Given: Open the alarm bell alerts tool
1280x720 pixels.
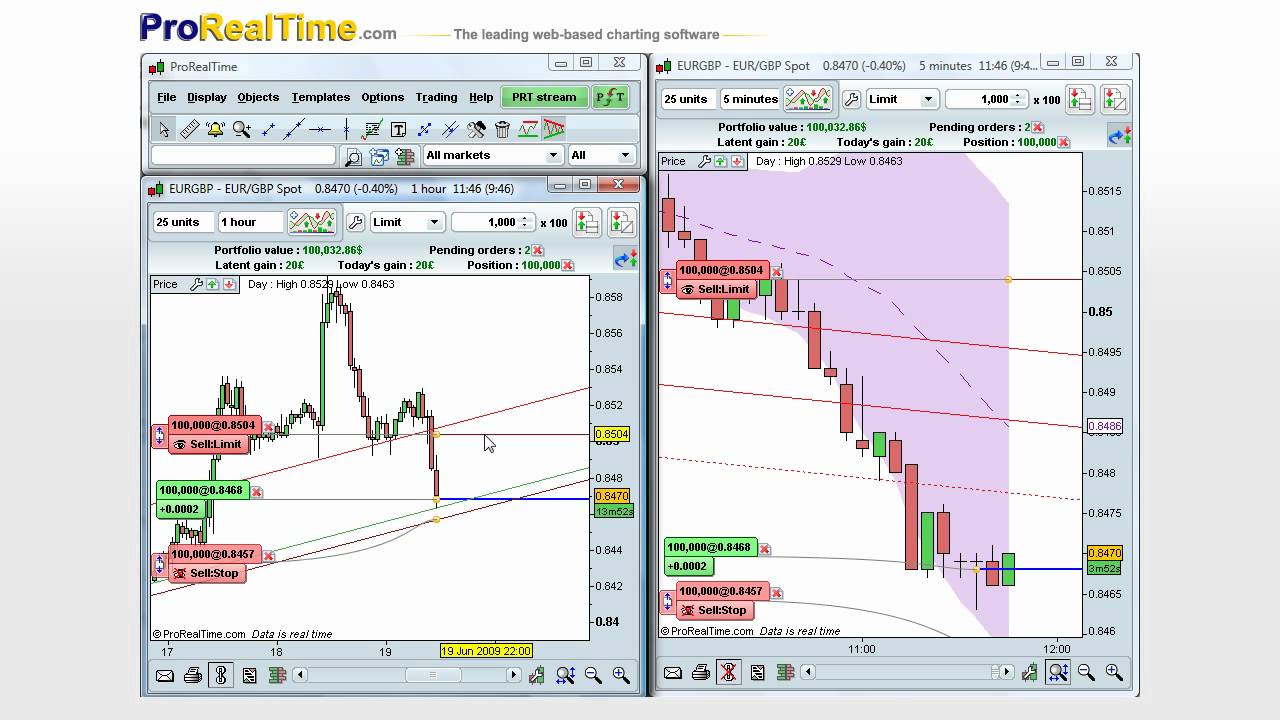Looking at the screenshot, I should click(x=216, y=129).
